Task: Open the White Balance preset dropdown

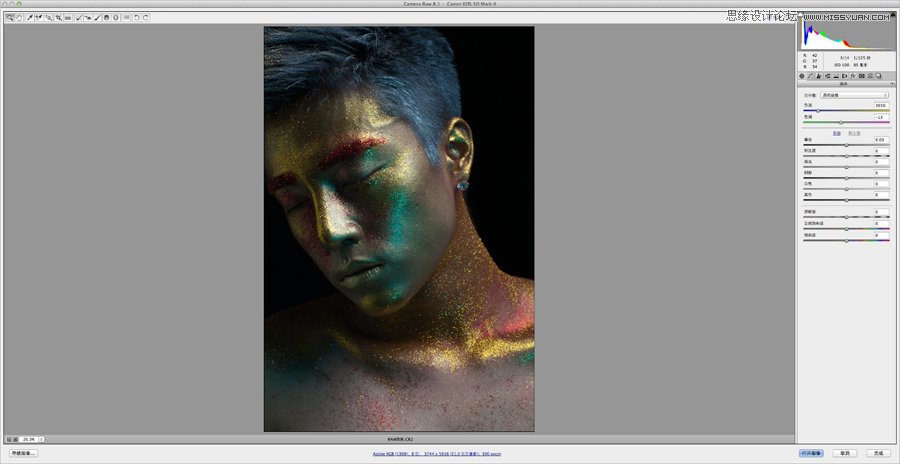Action: pos(852,94)
